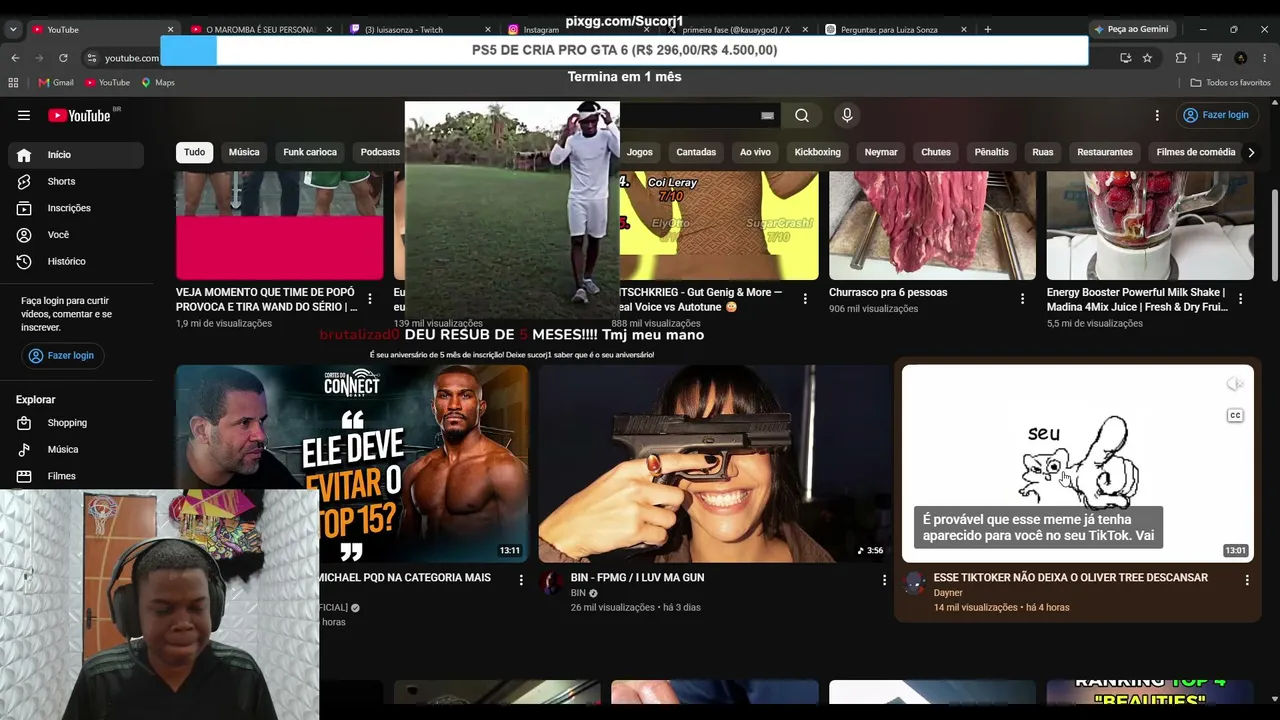Select the Ao vivo filter chip
Viewport: 1280px width, 720px height.
[x=755, y=152]
